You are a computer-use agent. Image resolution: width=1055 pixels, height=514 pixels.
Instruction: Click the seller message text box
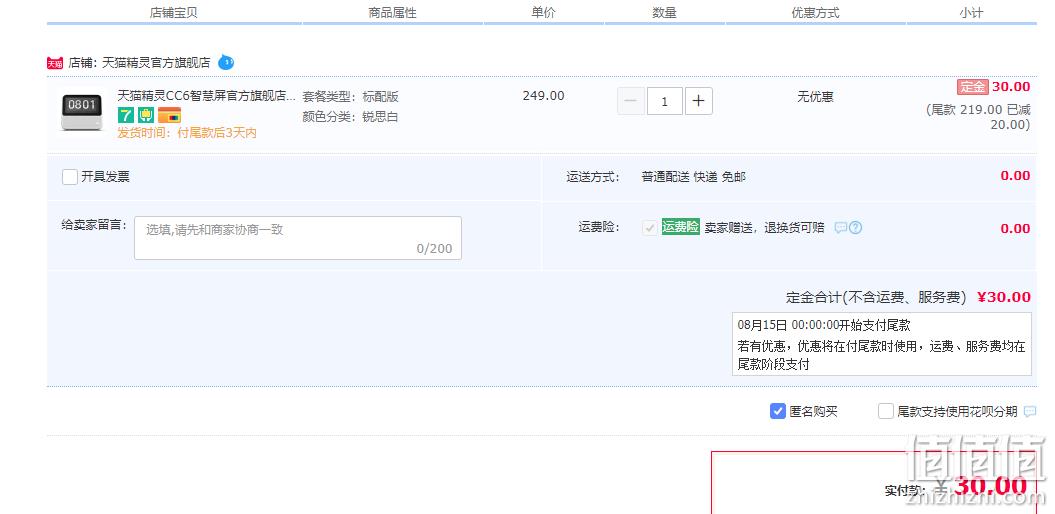click(298, 238)
